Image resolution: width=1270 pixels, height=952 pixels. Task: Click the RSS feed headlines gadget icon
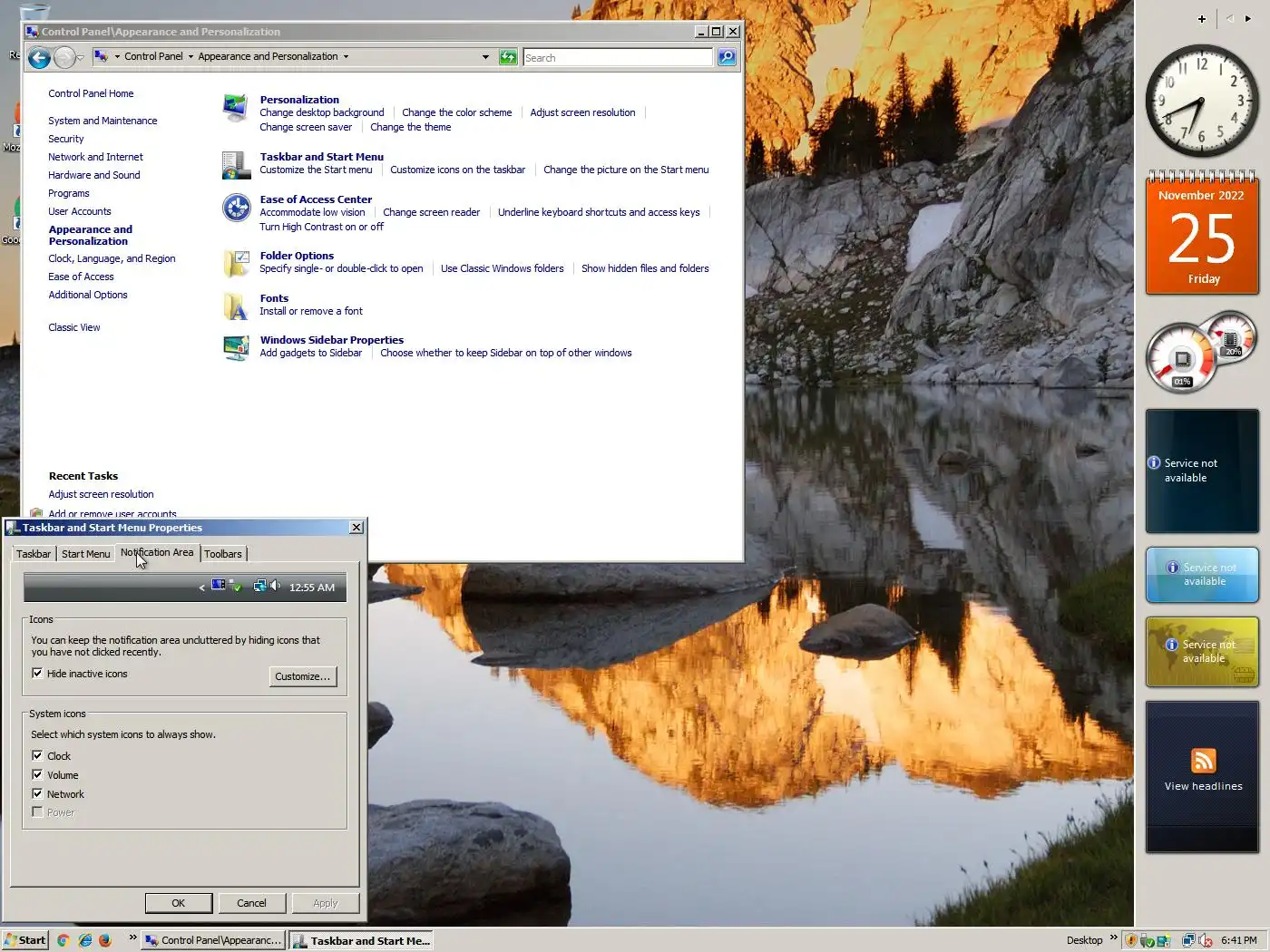tap(1203, 760)
